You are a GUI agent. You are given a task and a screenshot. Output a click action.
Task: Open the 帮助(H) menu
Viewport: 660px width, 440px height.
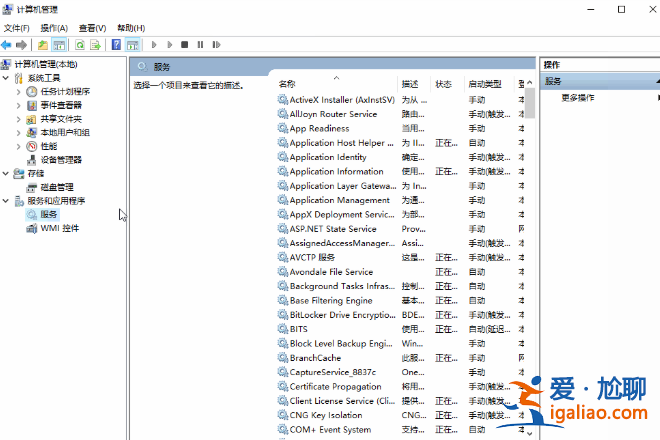pos(131,28)
